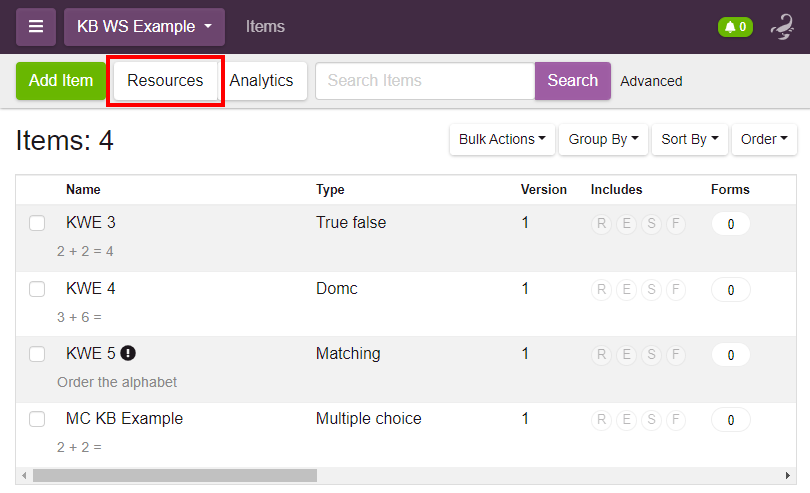810x493 pixels.
Task: Click the E include icon for KWE 5
Action: 626,355
